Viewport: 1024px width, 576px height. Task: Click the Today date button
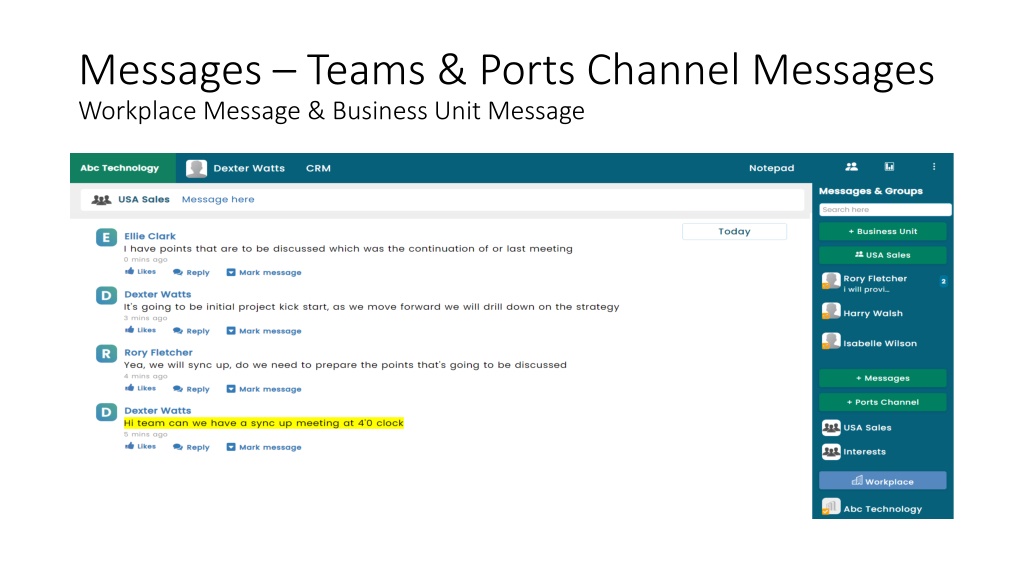point(734,232)
